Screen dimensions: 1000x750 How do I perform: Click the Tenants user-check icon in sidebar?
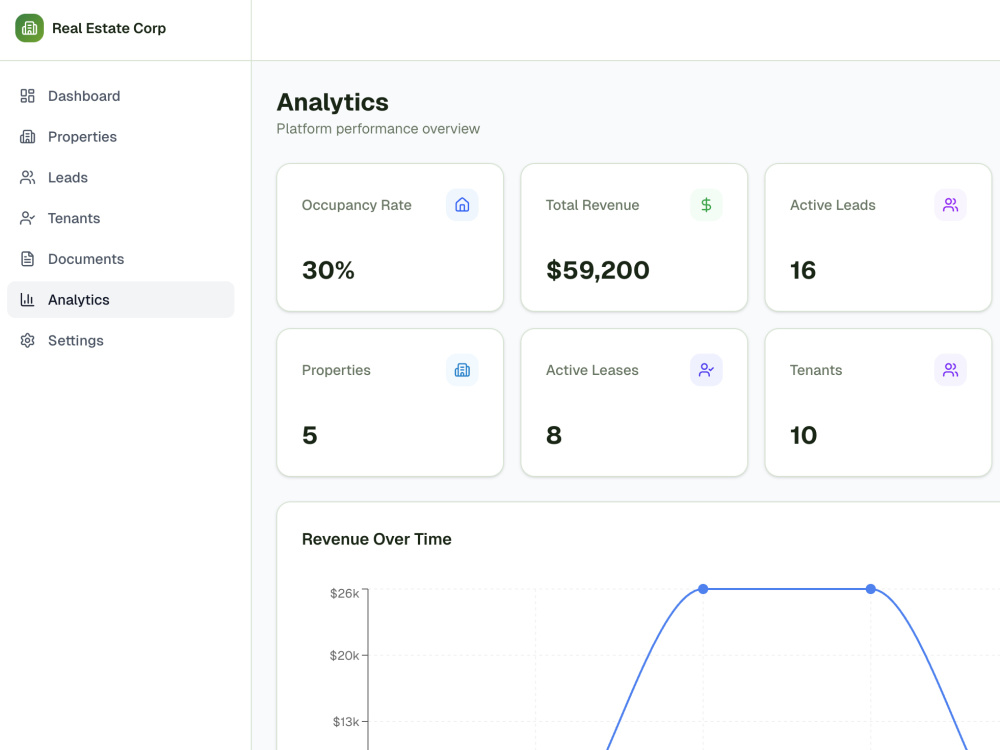point(27,218)
